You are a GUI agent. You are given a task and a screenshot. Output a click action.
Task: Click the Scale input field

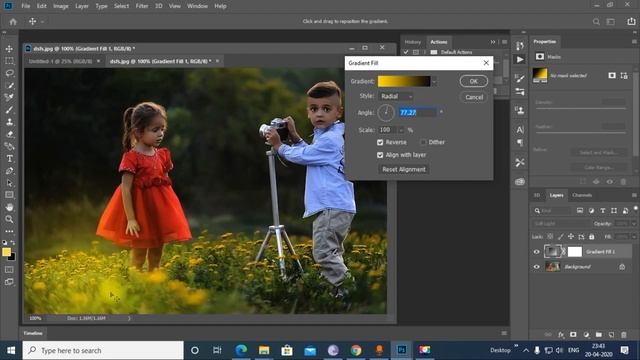tap(387, 130)
